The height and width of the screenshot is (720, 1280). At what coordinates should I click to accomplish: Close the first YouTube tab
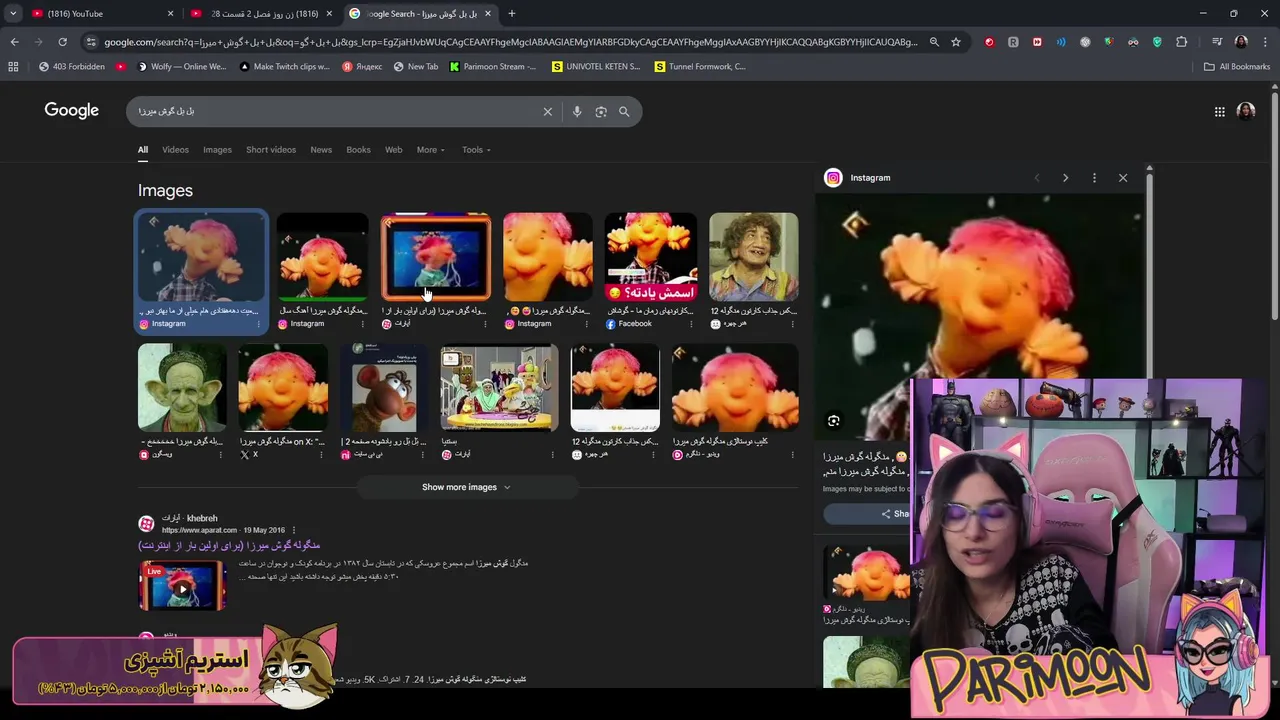[x=170, y=14]
